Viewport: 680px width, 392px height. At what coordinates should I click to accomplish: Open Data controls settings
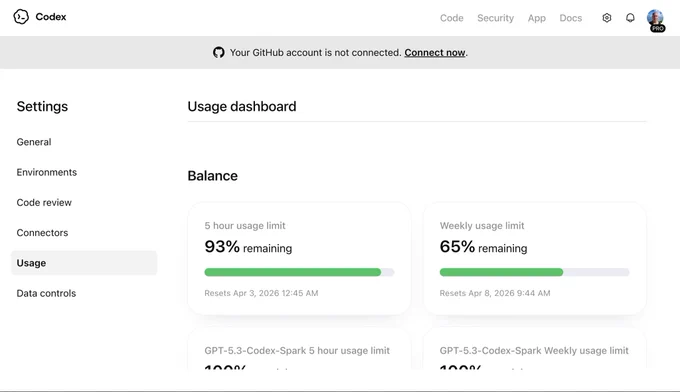pos(46,293)
